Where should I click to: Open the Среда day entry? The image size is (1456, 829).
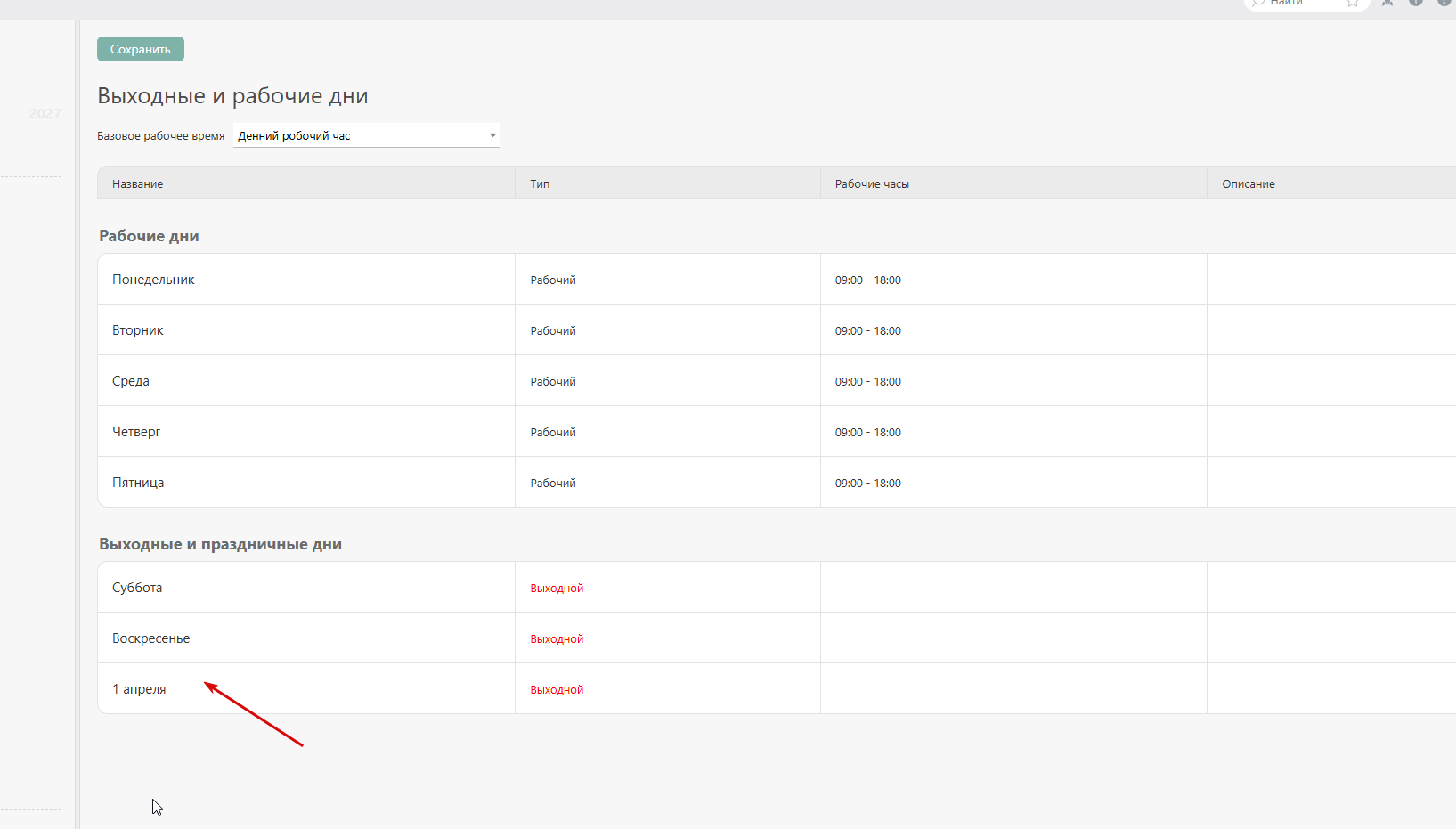(131, 381)
